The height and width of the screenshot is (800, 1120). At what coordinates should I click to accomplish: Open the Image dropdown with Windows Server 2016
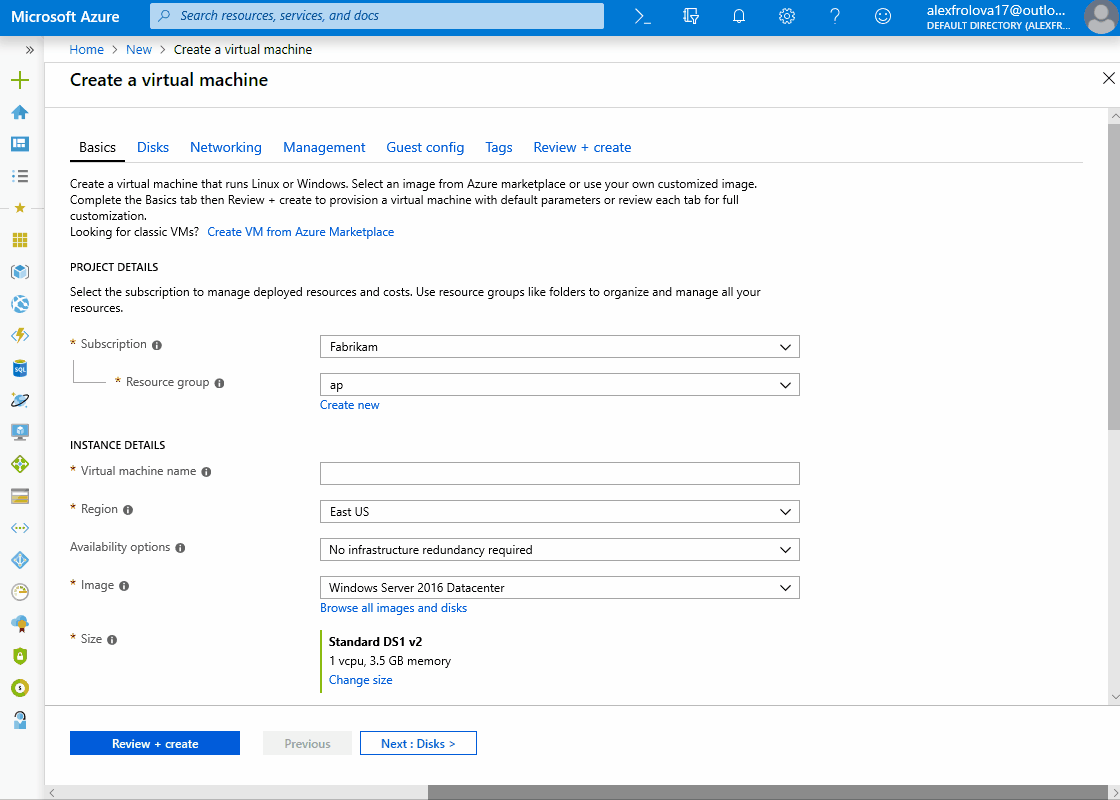pyautogui.click(x=559, y=588)
